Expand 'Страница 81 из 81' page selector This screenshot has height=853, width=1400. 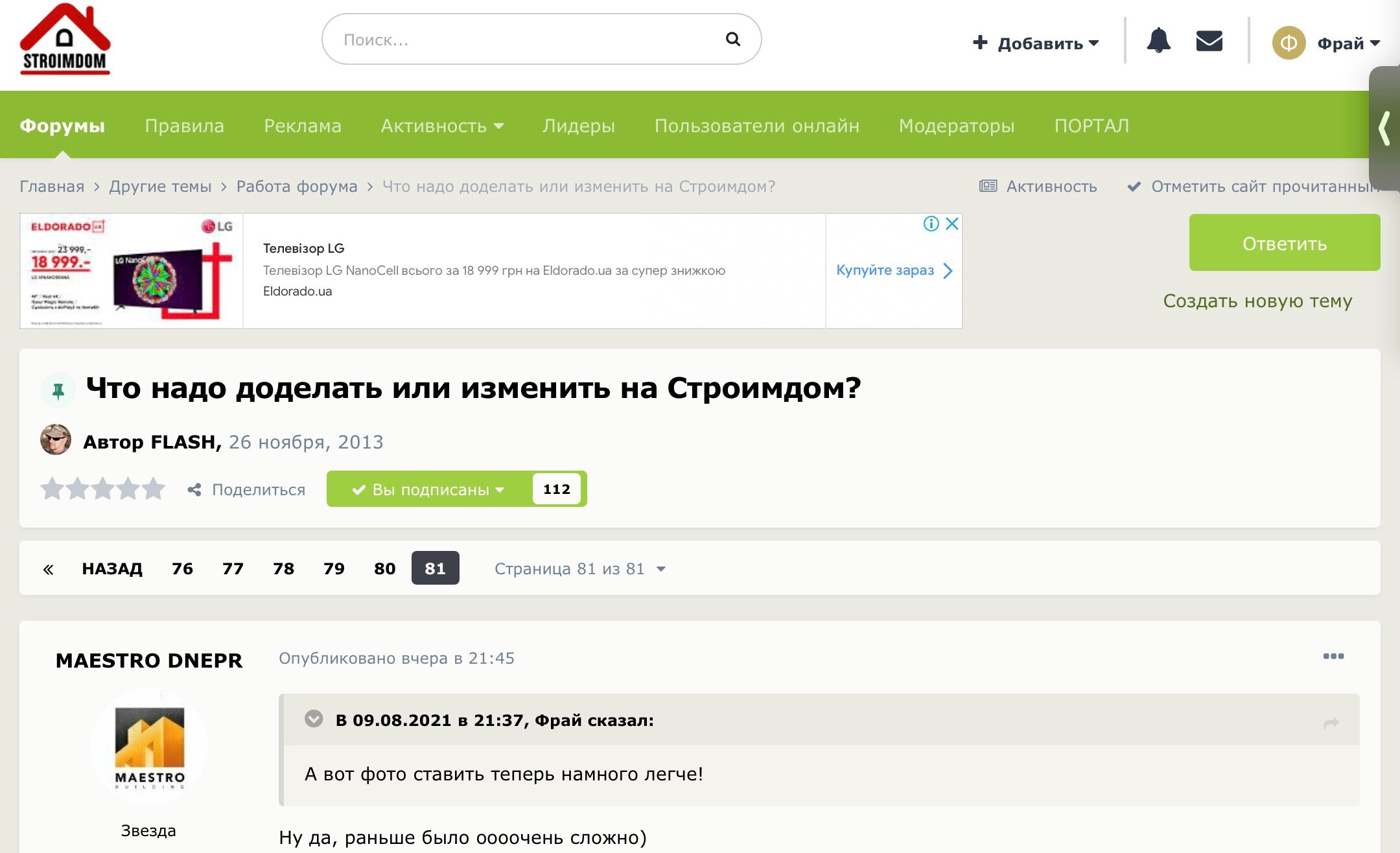(x=580, y=568)
